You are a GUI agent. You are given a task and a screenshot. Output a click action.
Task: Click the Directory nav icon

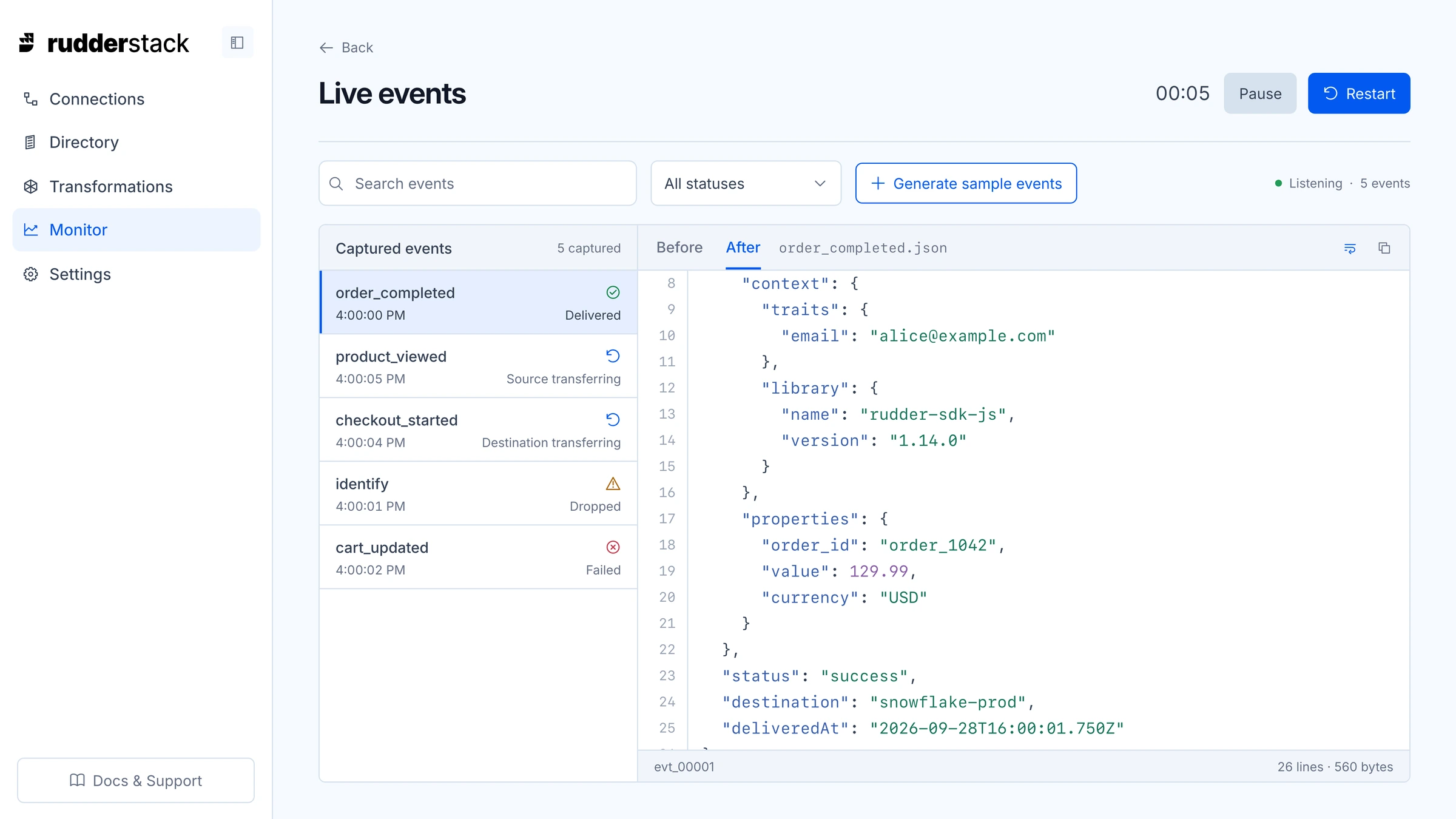[30, 143]
